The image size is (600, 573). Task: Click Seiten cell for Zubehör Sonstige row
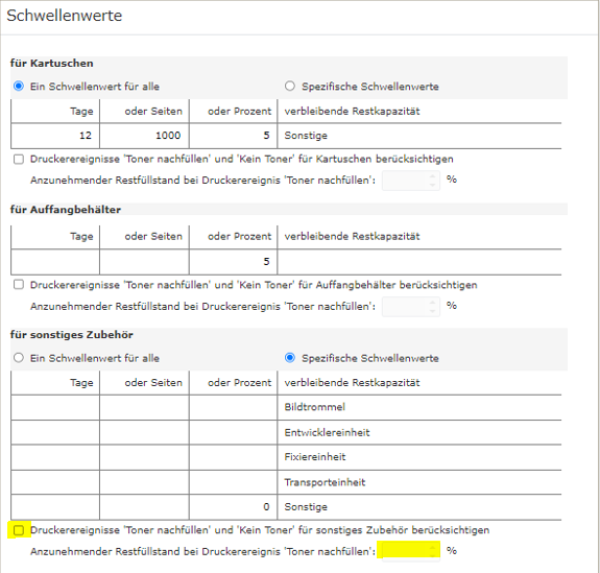144,507
